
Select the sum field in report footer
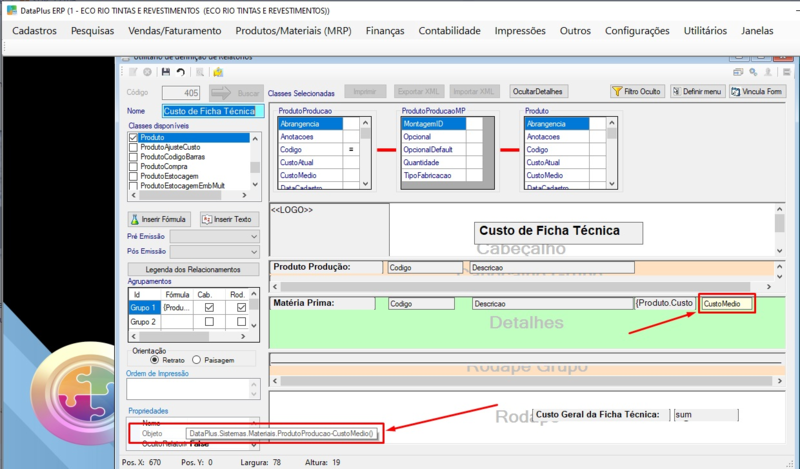[x=706, y=414]
